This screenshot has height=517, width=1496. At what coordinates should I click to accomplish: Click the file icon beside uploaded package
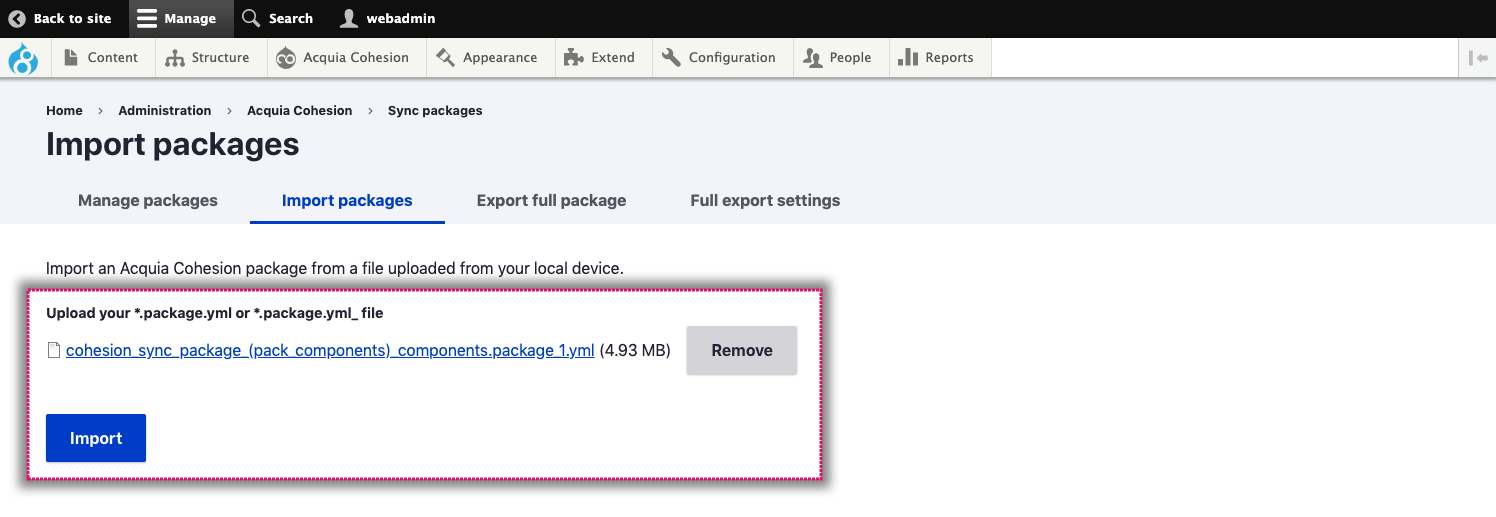point(54,350)
